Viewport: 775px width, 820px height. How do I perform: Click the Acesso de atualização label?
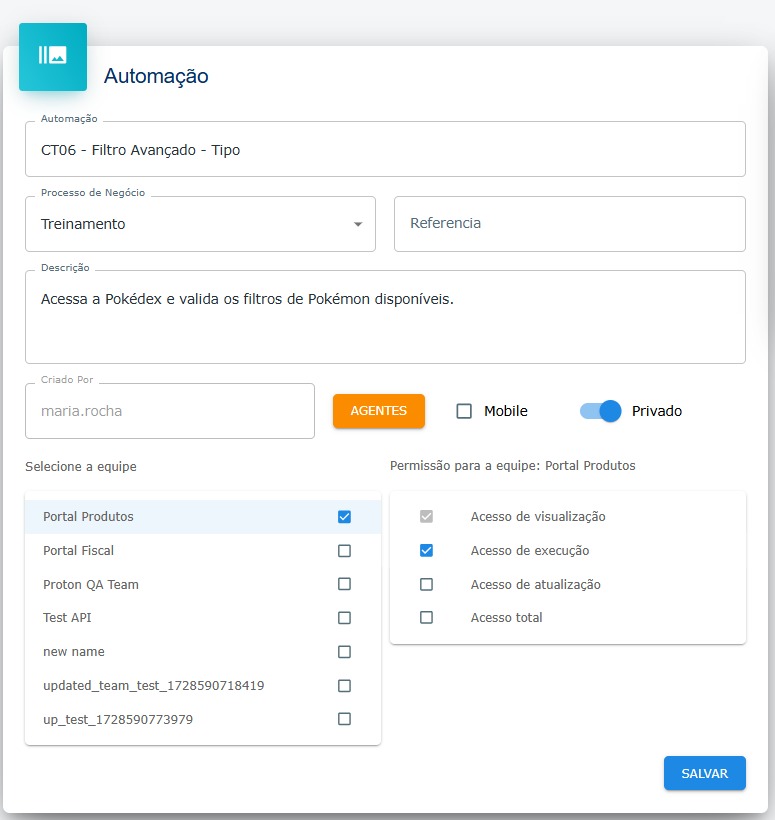(535, 584)
